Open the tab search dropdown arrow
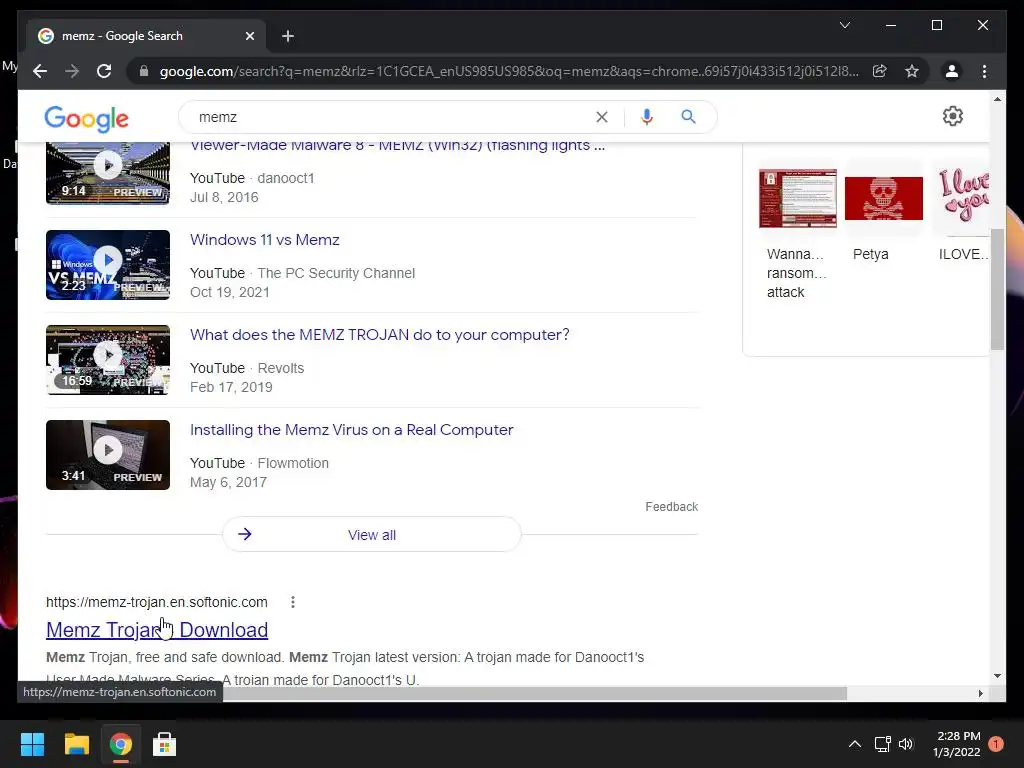Image resolution: width=1024 pixels, height=768 pixels. [x=844, y=25]
